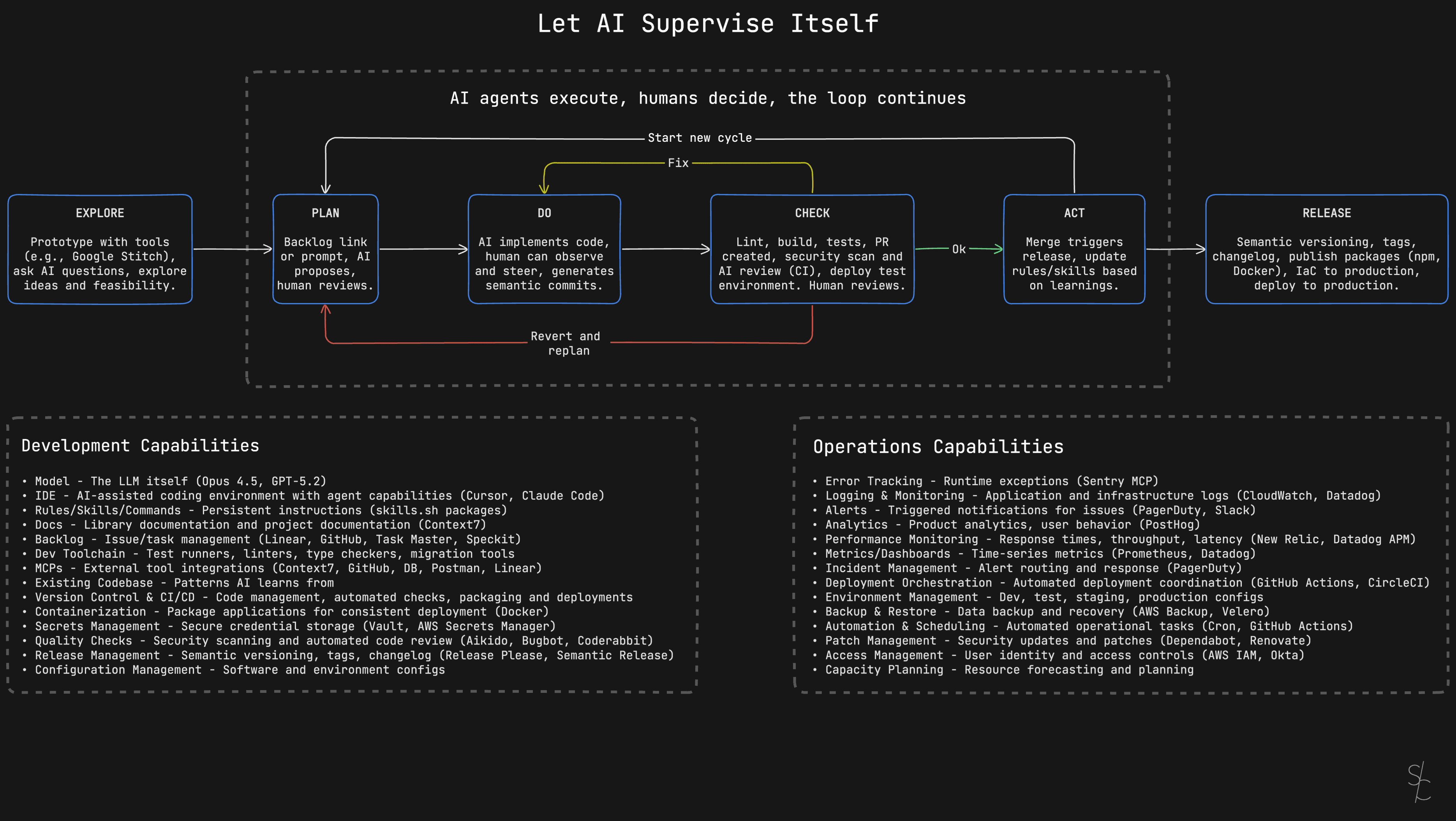
Task: Open the Operations Capabilities panel
Action: (x=938, y=447)
